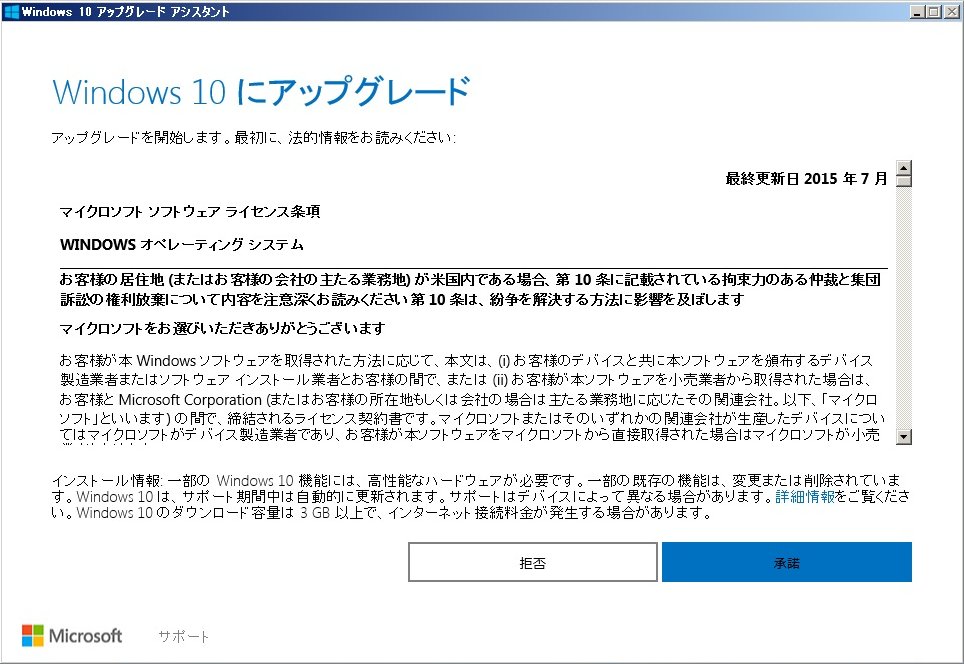Click 'マイクロソフト ソフトウェア ライセンス条項' heading
Image resolution: width=964 pixels, height=664 pixels.
(x=189, y=212)
